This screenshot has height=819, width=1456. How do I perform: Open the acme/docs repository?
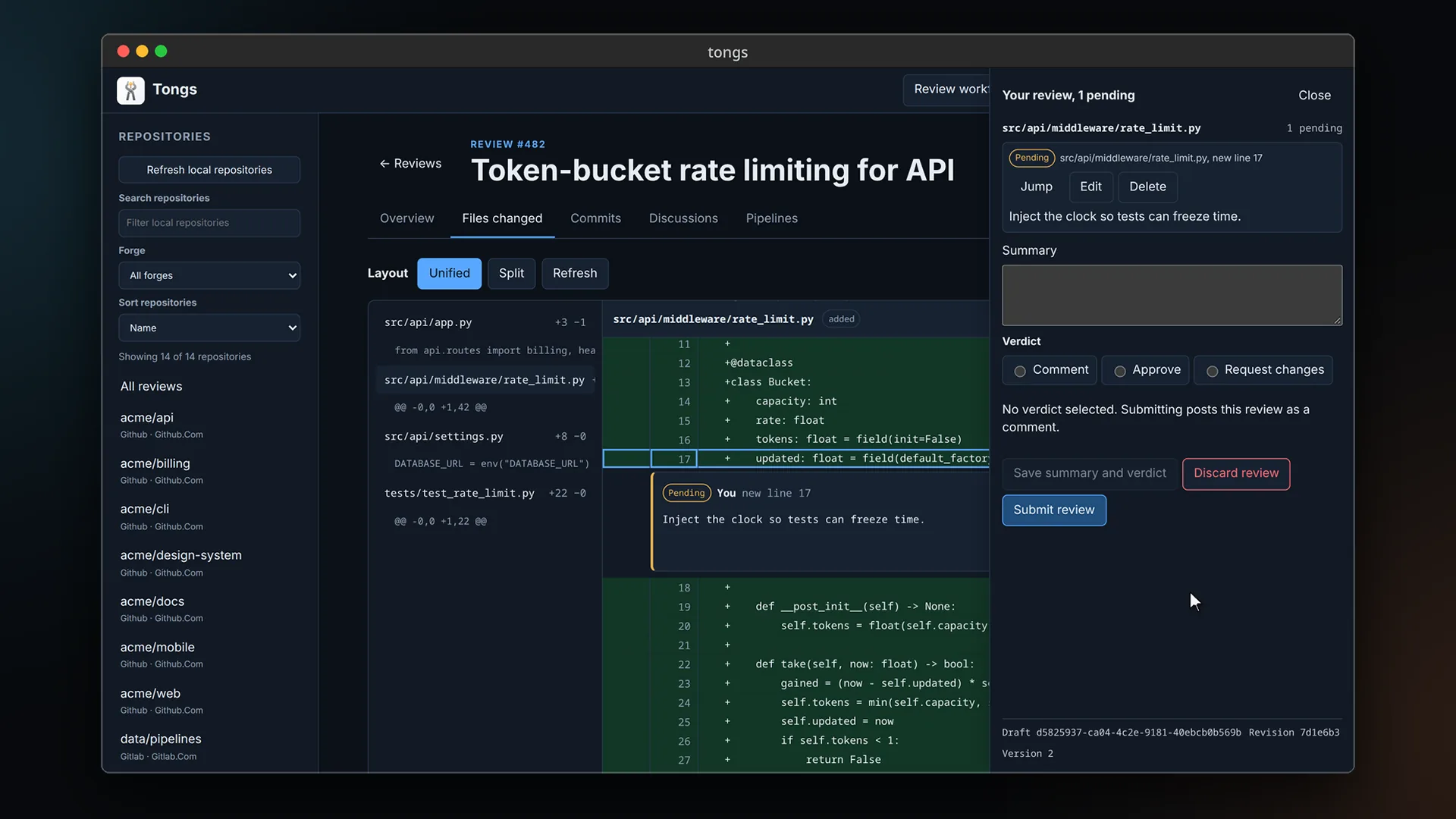click(209, 609)
